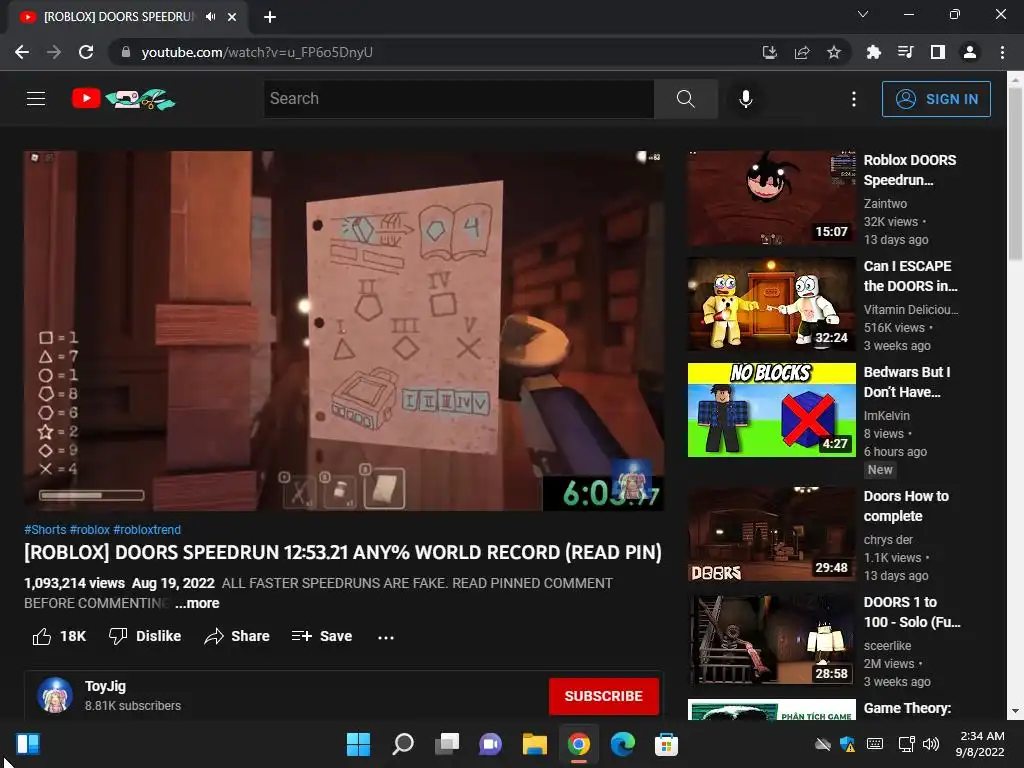The width and height of the screenshot is (1024, 768).
Task: Go back in browser history
Action: (x=22, y=52)
